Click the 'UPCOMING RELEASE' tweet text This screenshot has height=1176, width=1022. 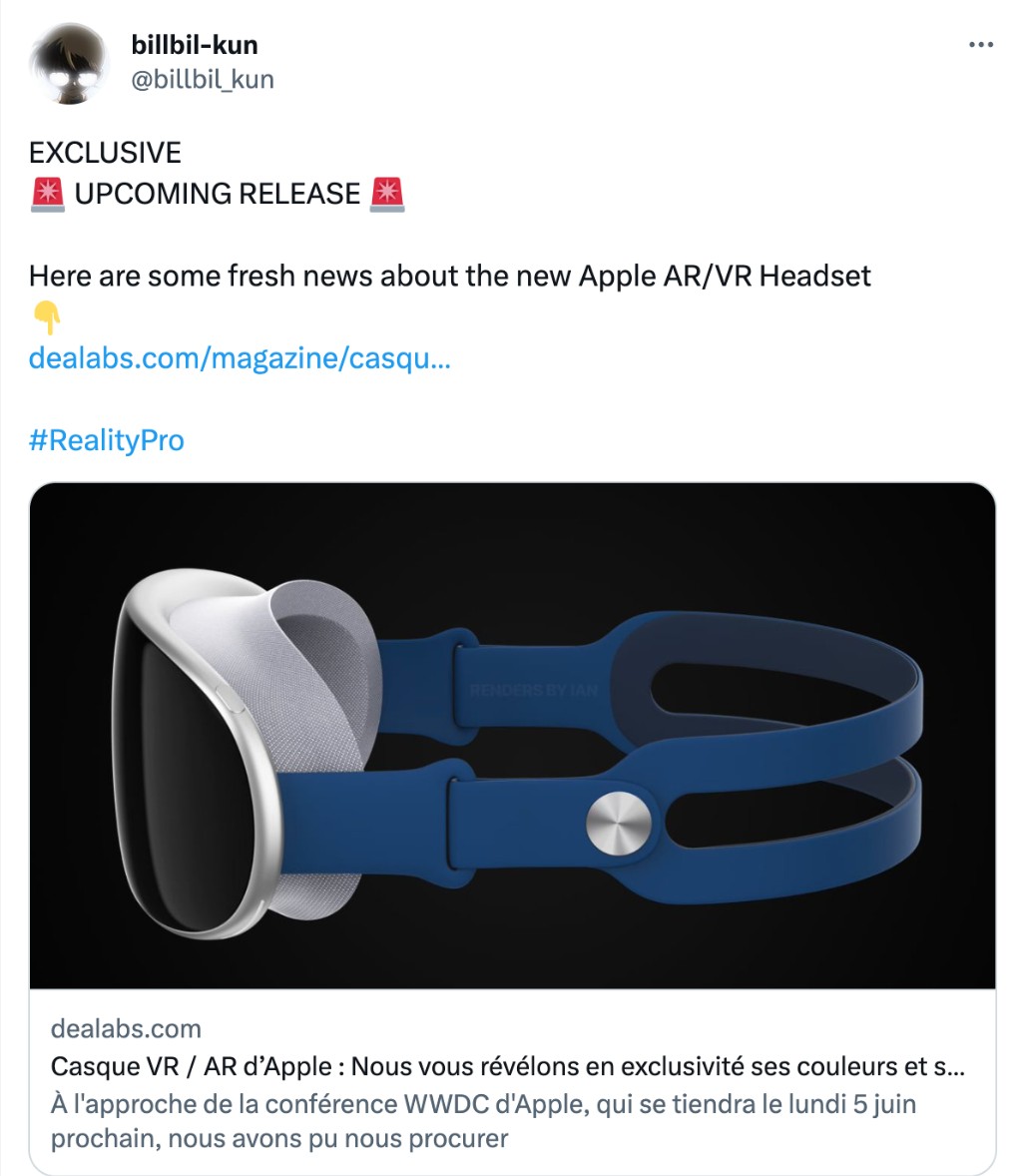pyautogui.click(x=218, y=194)
